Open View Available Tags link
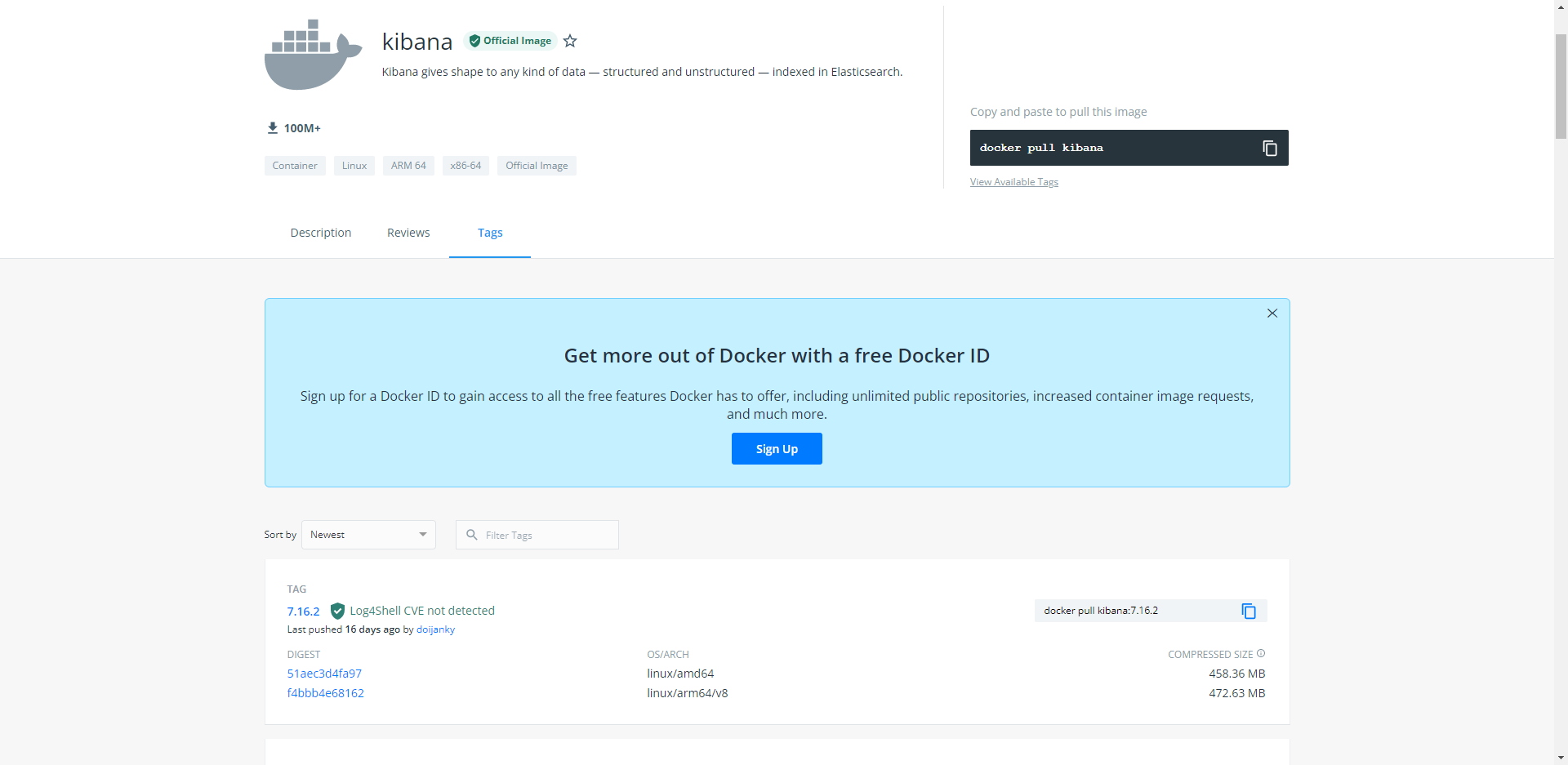Screen dimensions: 1568x765 click(x=1013, y=182)
